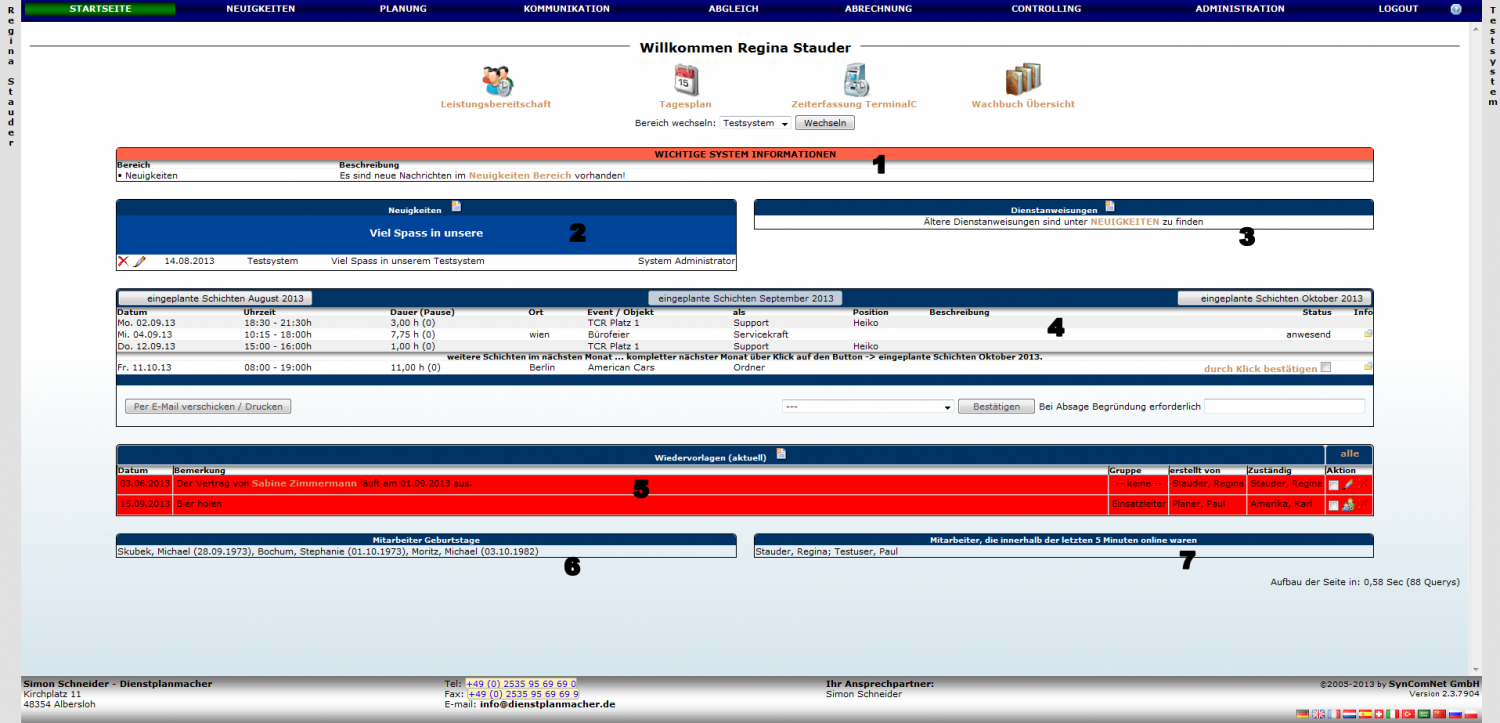Switch language with the French flag
The height and width of the screenshot is (723, 1500).
point(1334,714)
